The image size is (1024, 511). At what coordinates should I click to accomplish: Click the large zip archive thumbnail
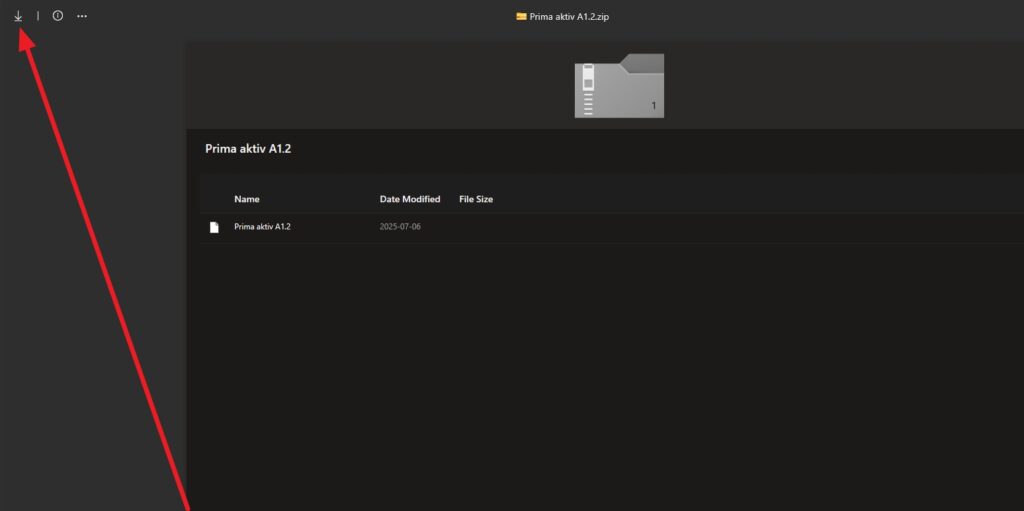click(619, 86)
